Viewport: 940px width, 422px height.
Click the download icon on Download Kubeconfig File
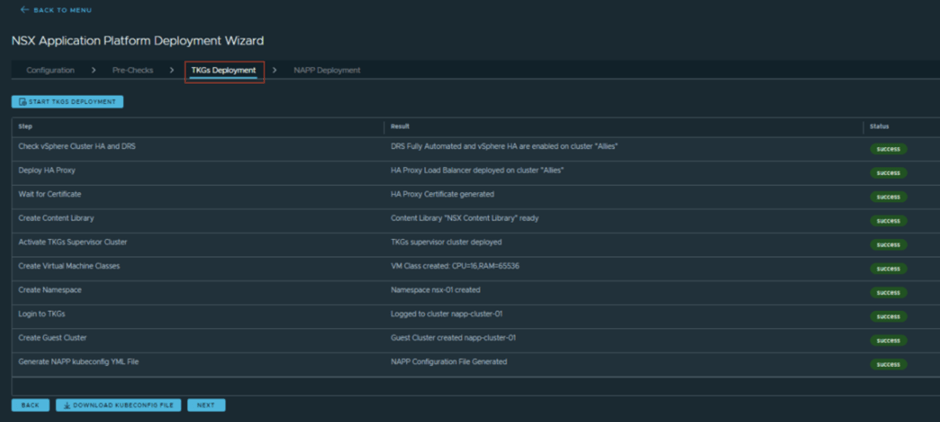(x=65, y=405)
